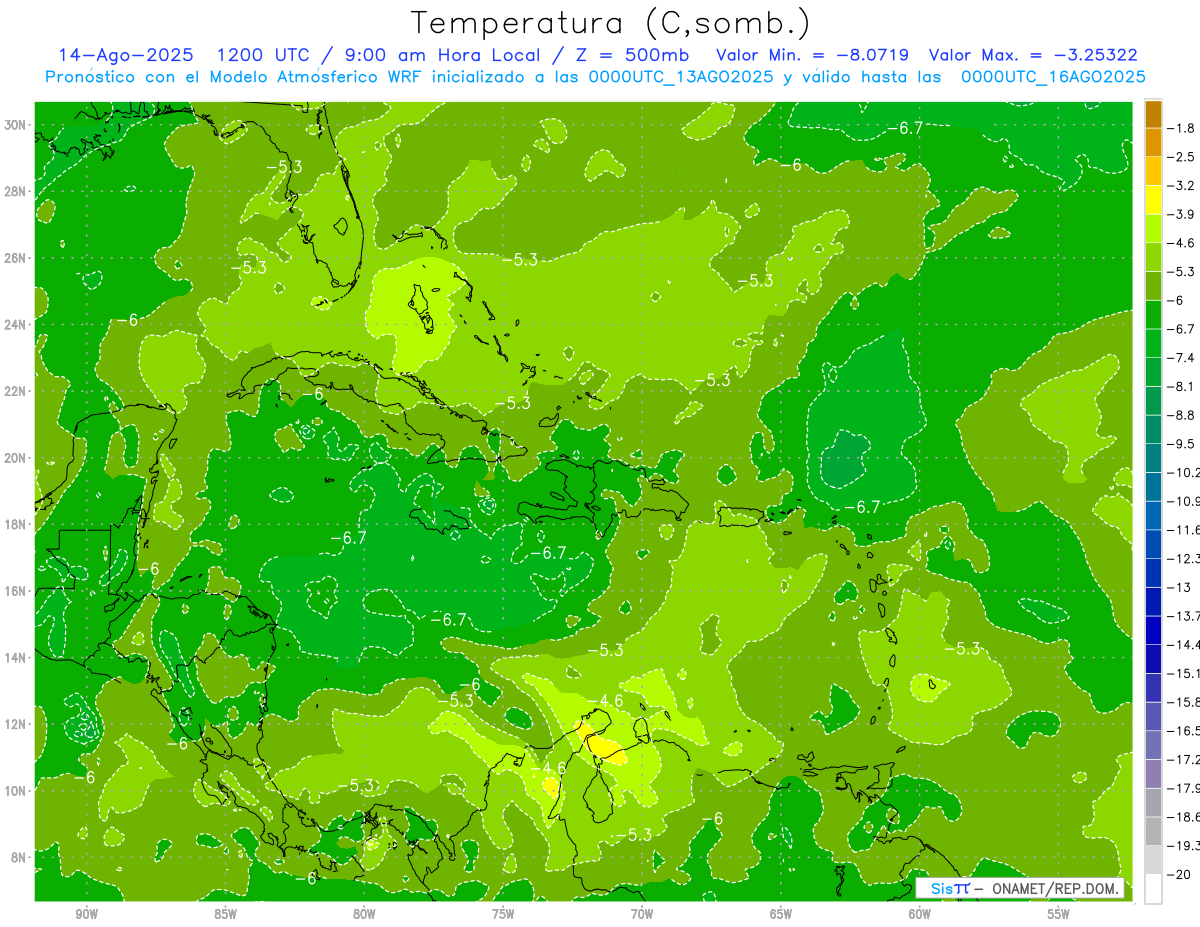This screenshot has width=1200, height=927.
Task: Click colorbar label "-8.1"
Action: (x=1183, y=387)
